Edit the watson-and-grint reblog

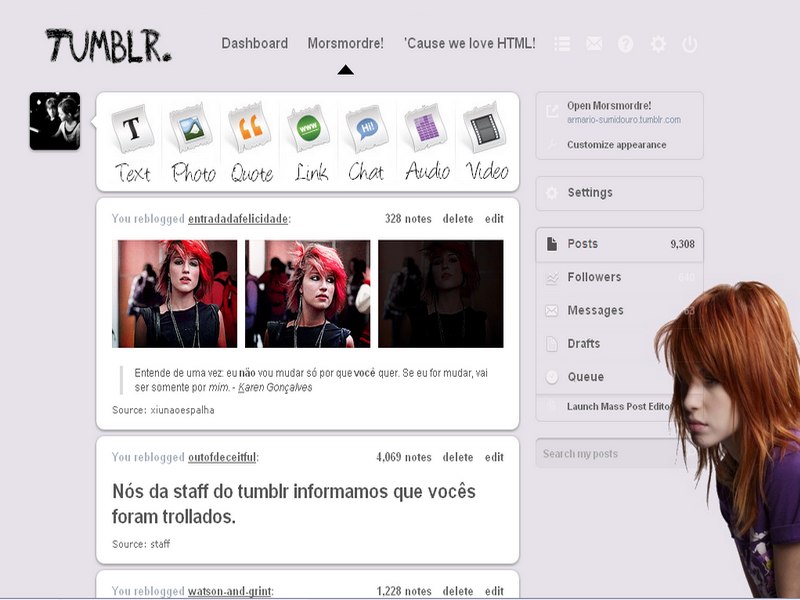494,591
